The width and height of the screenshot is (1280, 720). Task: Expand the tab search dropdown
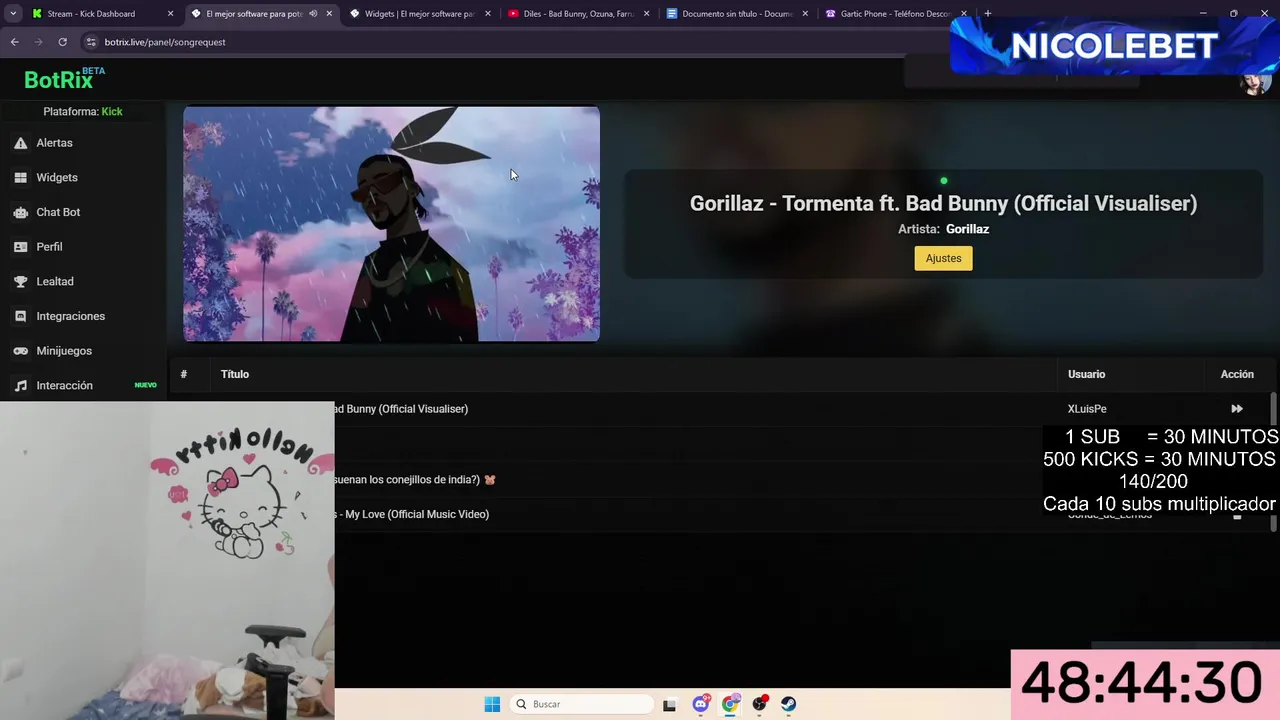click(x=12, y=14)
